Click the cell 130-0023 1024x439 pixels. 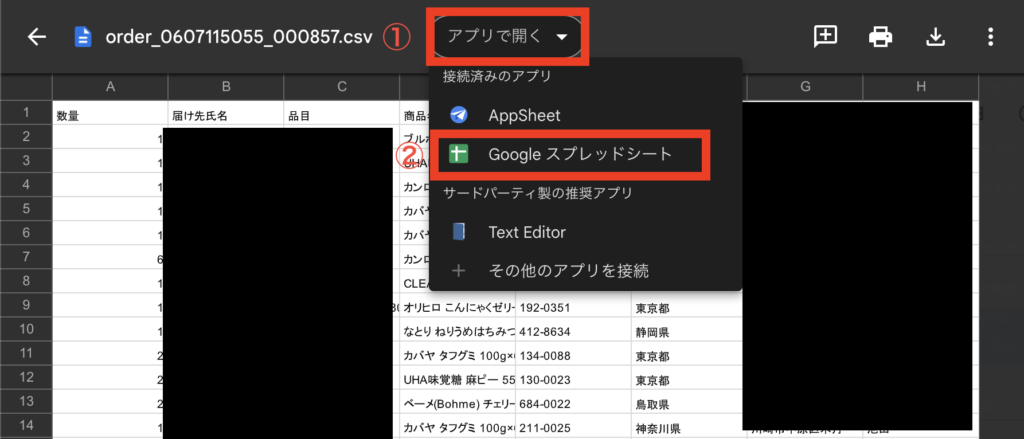pos(573,380)
